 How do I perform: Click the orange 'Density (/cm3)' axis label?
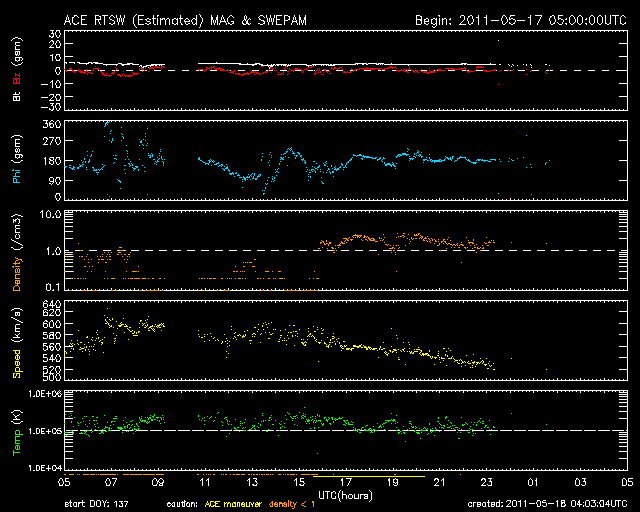tap(17, 252)
